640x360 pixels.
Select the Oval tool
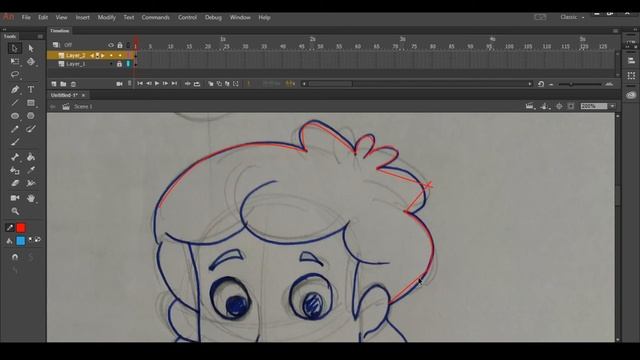[15, 116]
